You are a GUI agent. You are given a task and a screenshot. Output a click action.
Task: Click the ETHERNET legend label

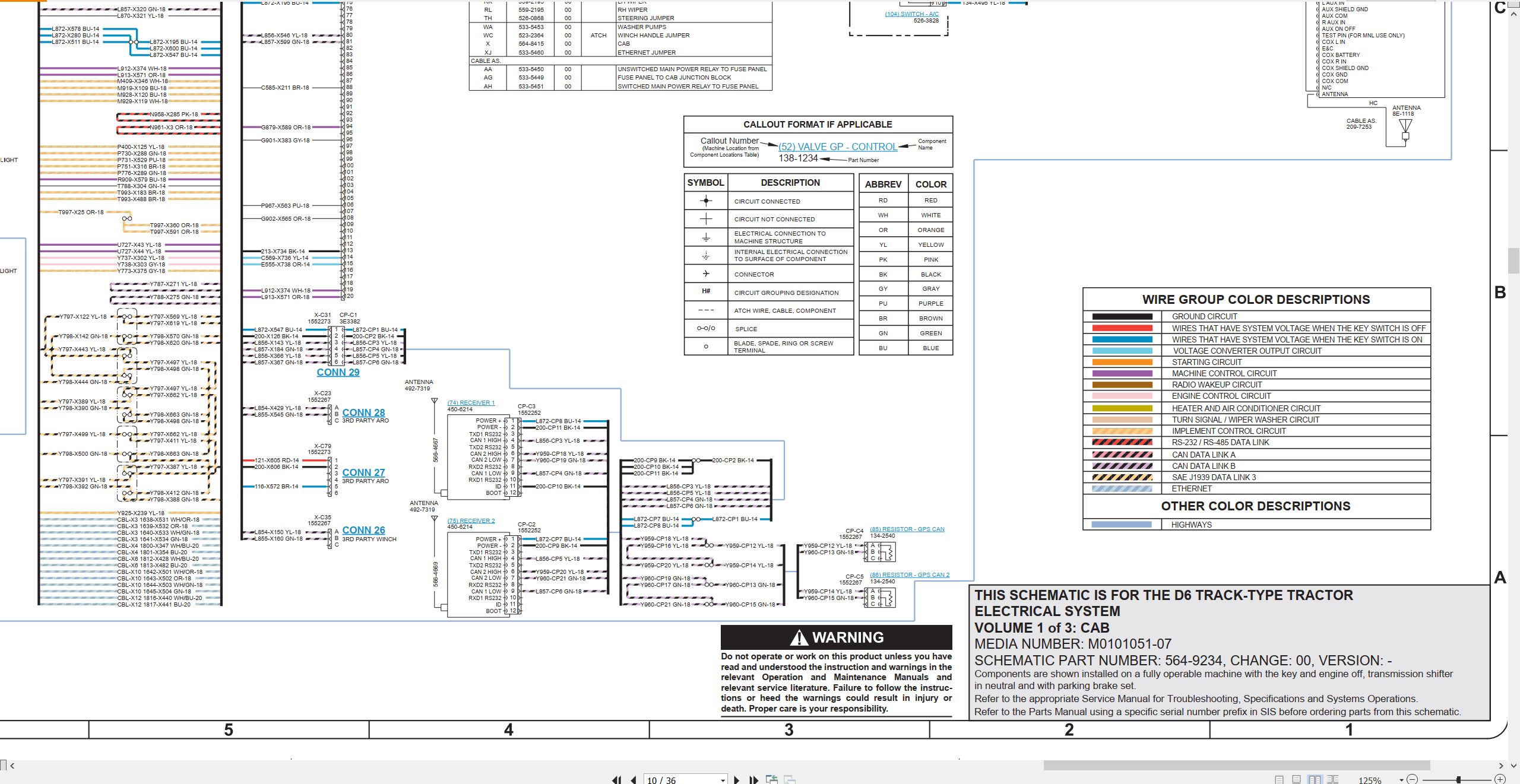1192,489
